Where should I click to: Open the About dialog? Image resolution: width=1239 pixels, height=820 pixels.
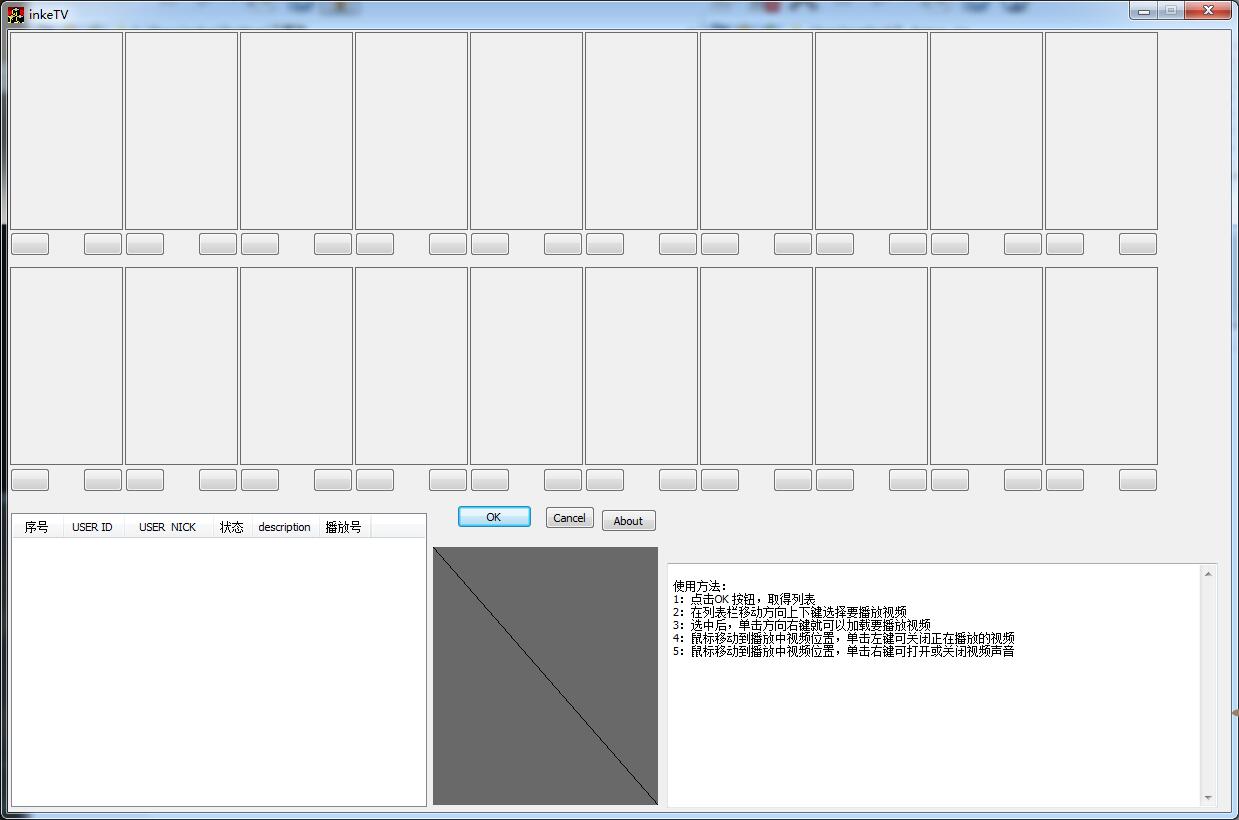628,521
